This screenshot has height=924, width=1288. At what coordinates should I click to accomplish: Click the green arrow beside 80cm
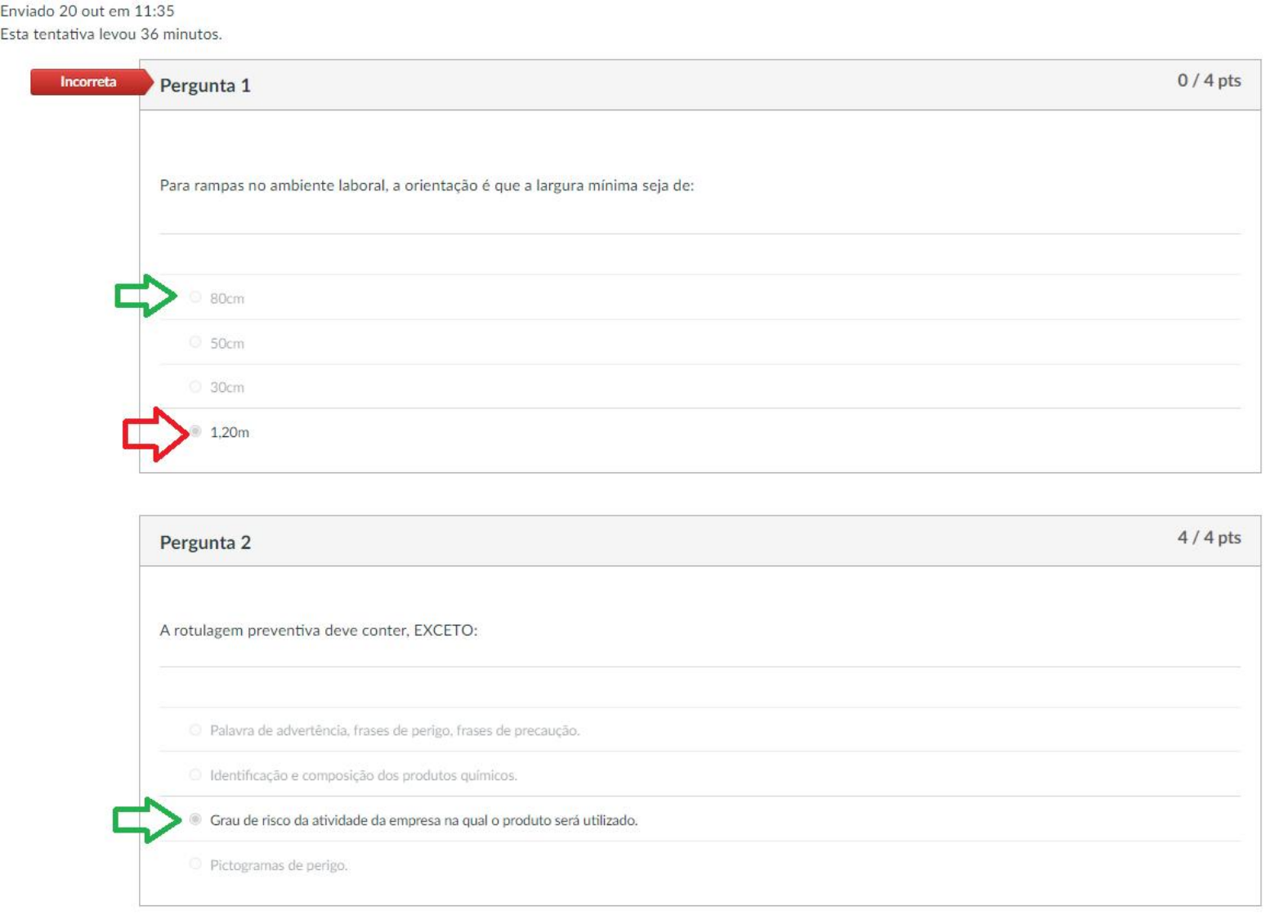[x=145, y=295]
